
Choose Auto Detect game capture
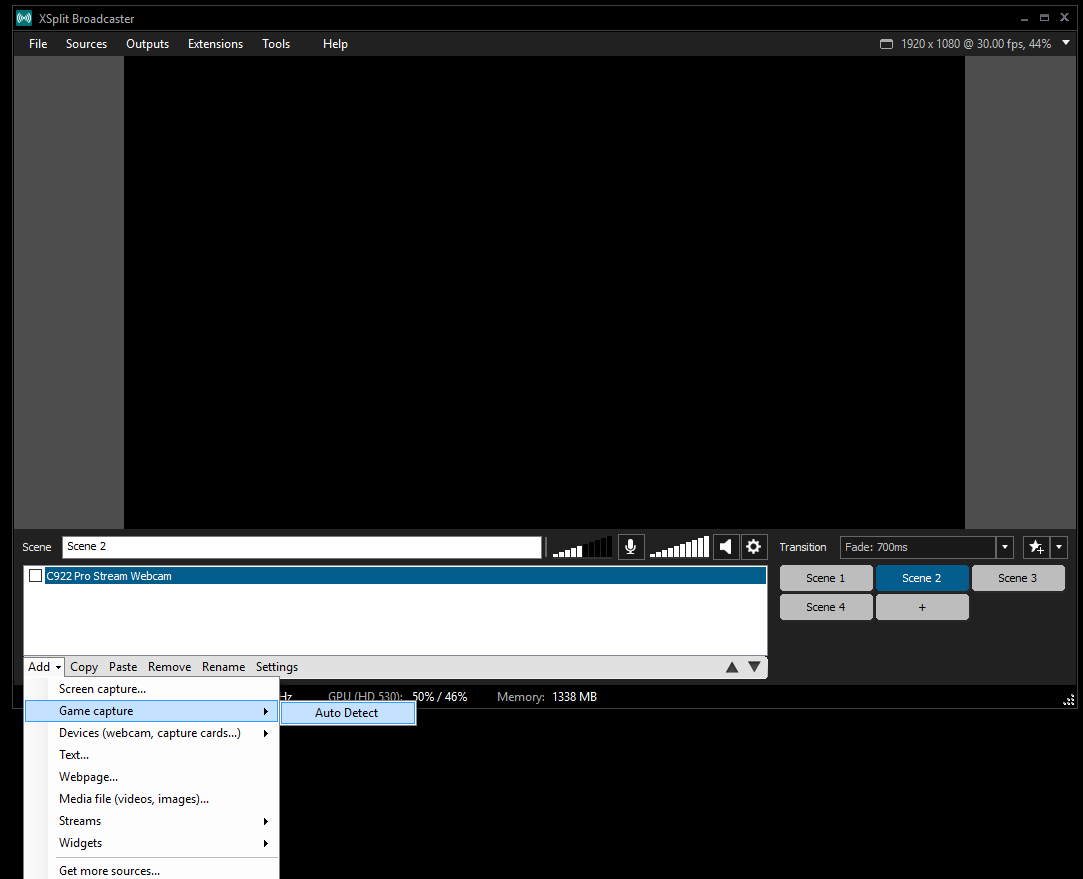[x=348, y=713]
